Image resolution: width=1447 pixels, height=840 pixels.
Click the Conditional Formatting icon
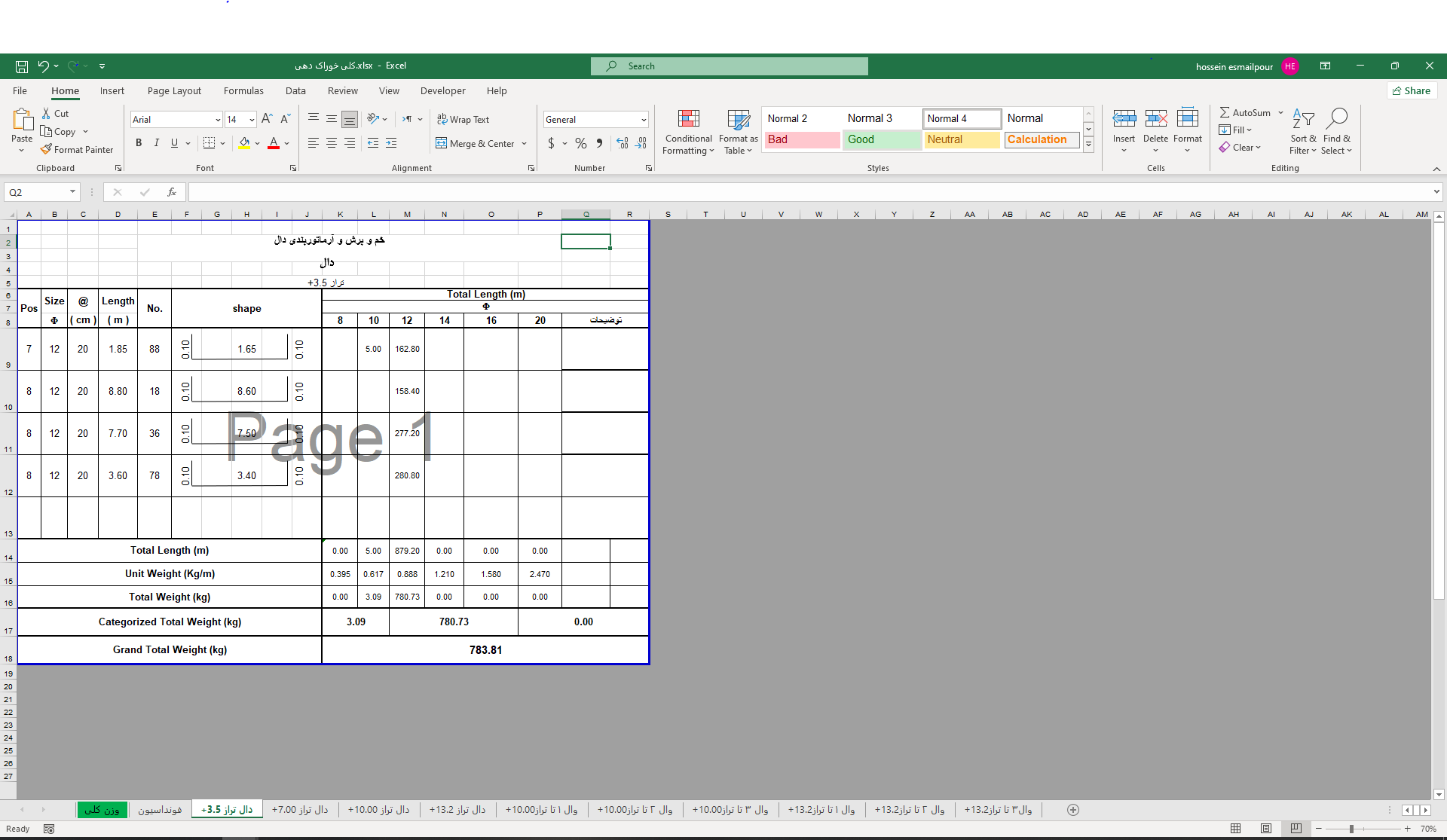(688, 119)
